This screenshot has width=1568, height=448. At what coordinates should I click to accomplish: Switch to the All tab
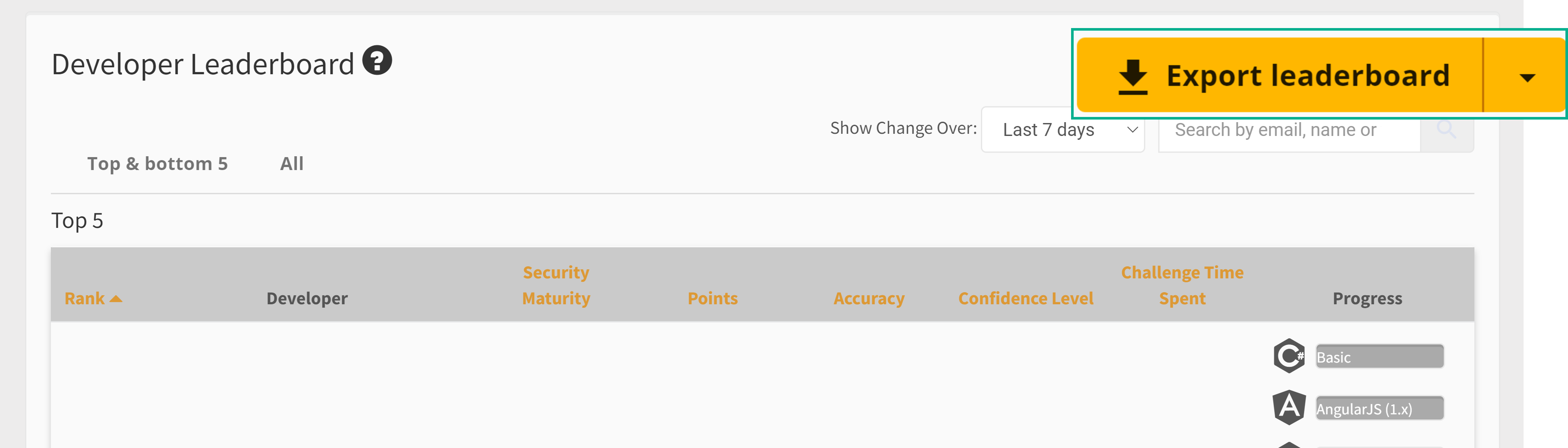click(292, 164)
